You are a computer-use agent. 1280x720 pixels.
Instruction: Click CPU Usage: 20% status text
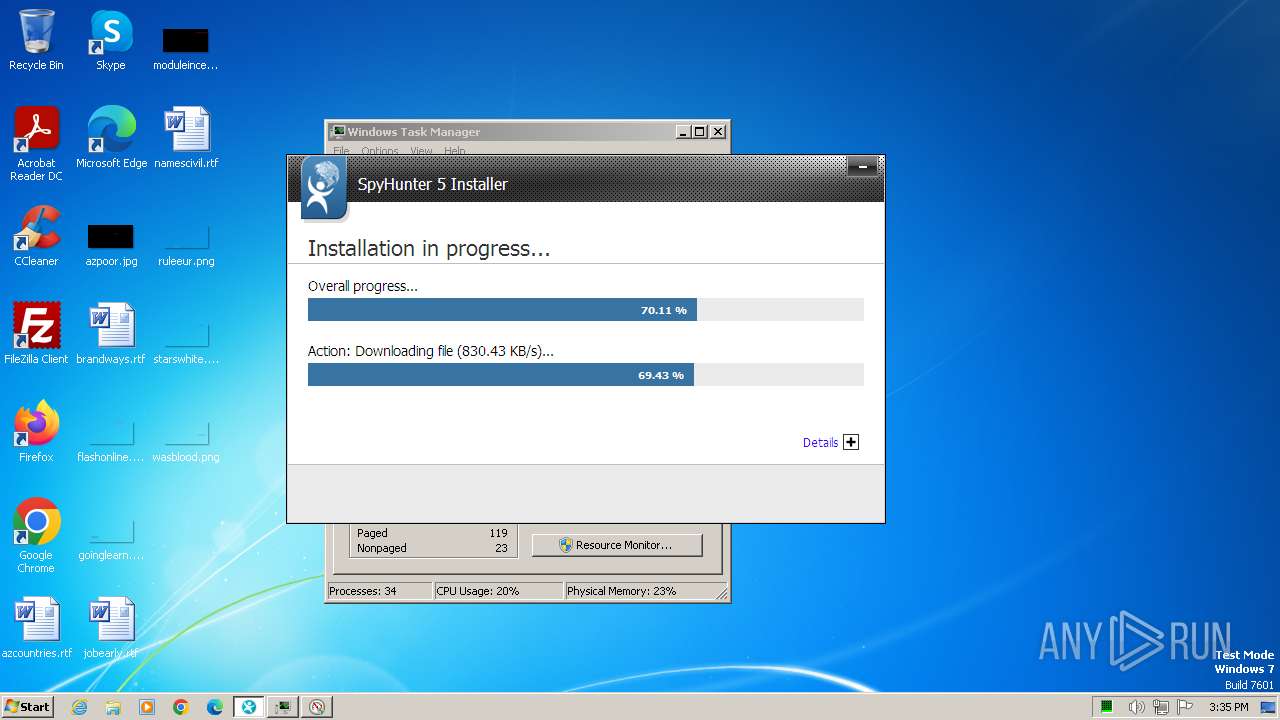click(x=498, y=591)
